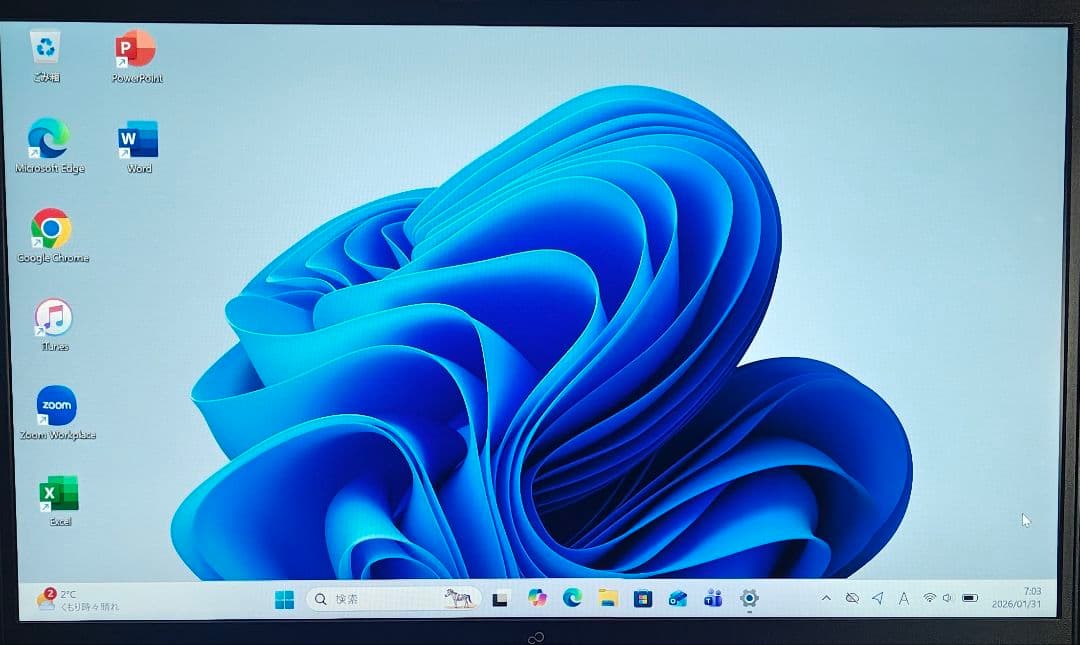Open Outlook from the taskbar
Image resolution: width=1080 pixels, height=645 pixels.
click(678, 598)
